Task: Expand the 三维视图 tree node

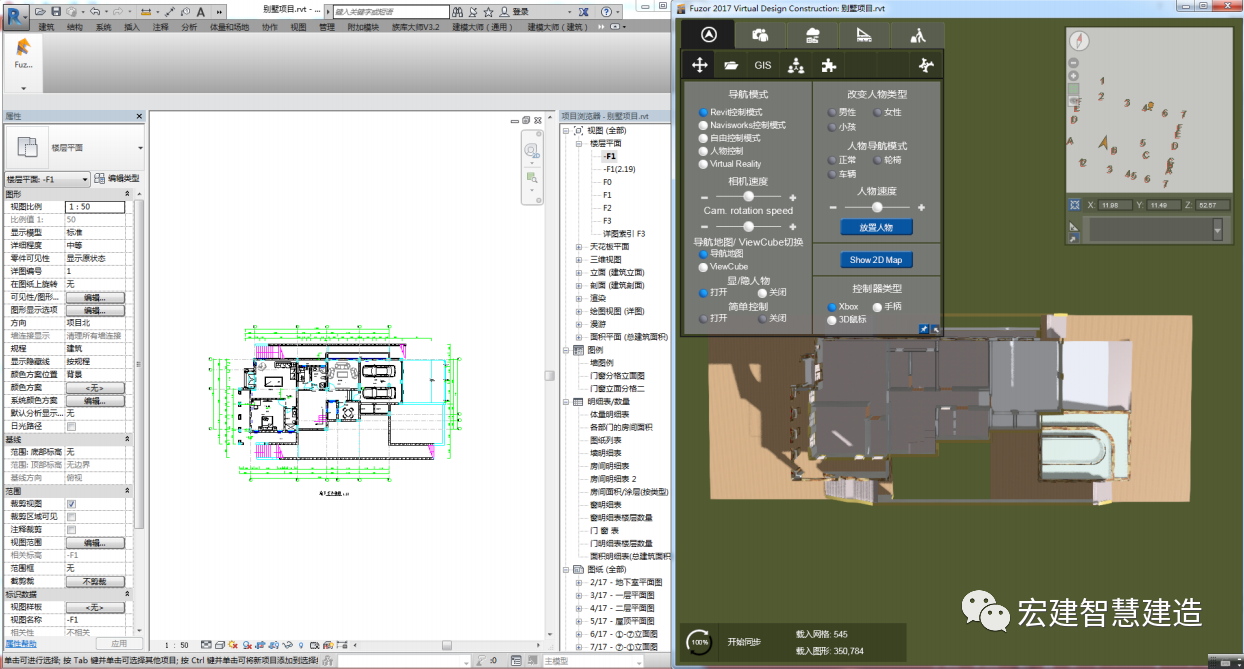Action: [x=579, y=259]
